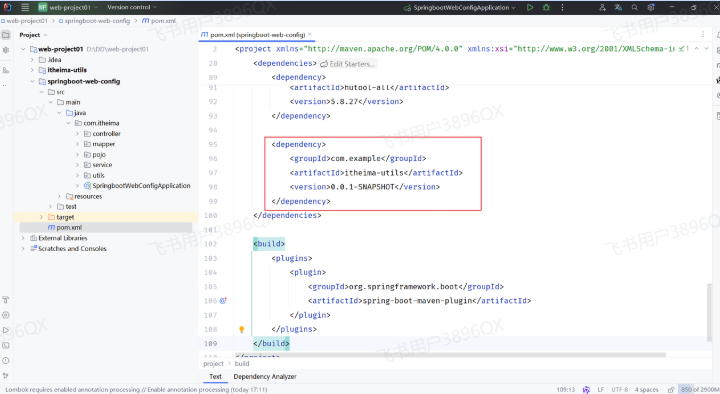The height and width of the screenshot is (394, 720).
Task: Click cursor position 109:13 indicator
Action: (x=566, y=389)
